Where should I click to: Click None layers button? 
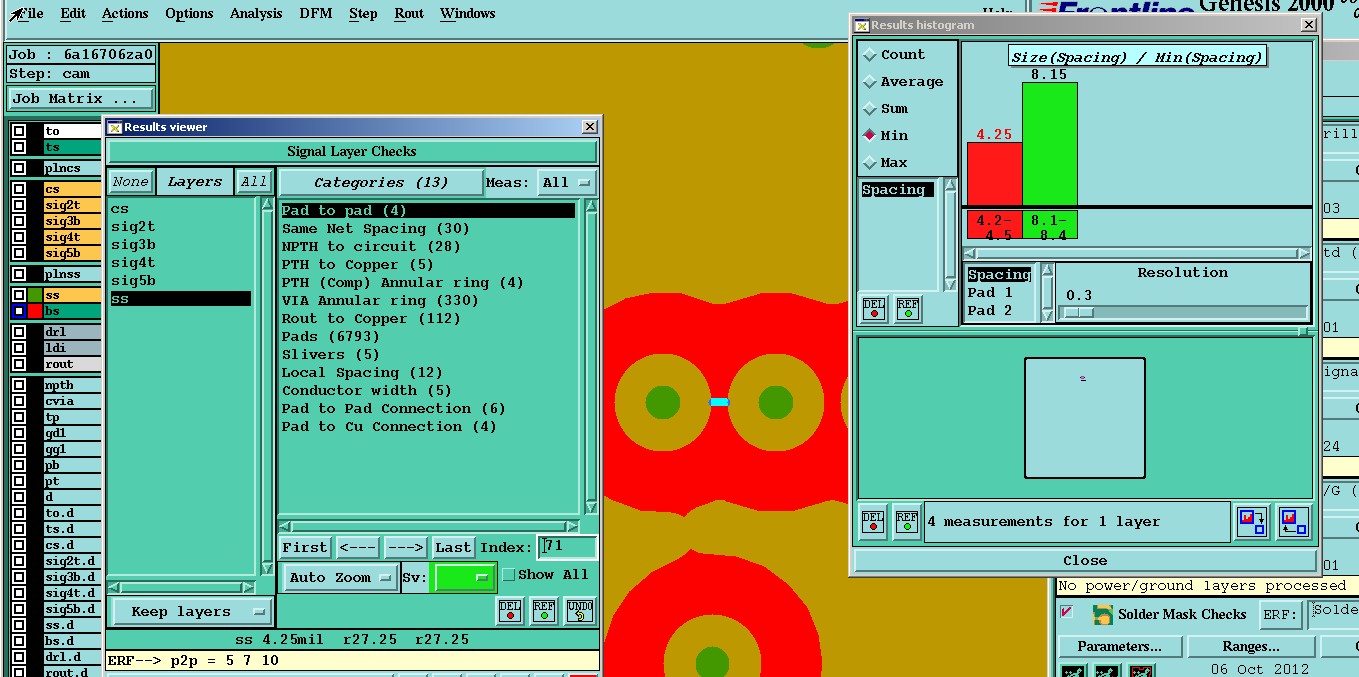130,182
